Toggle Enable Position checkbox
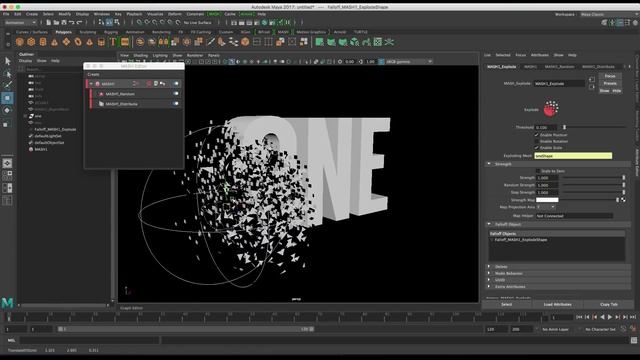This screenshot has height=360, width=640. coord(537,135)
